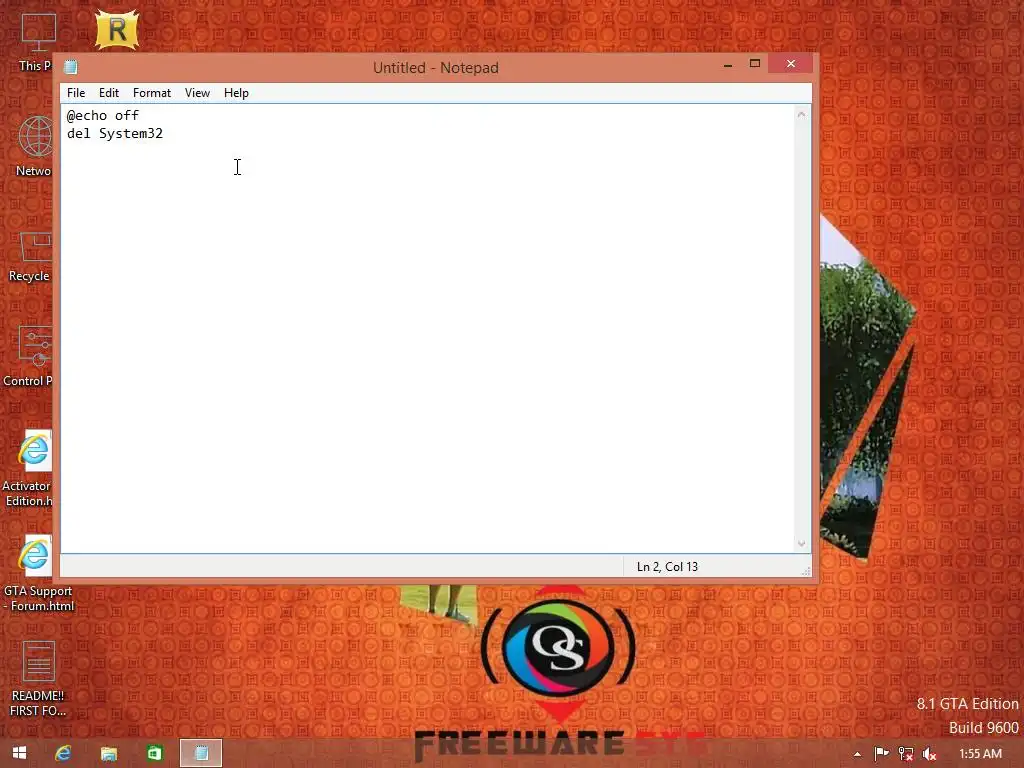Maximize the Notepad window

click(755, 63)
